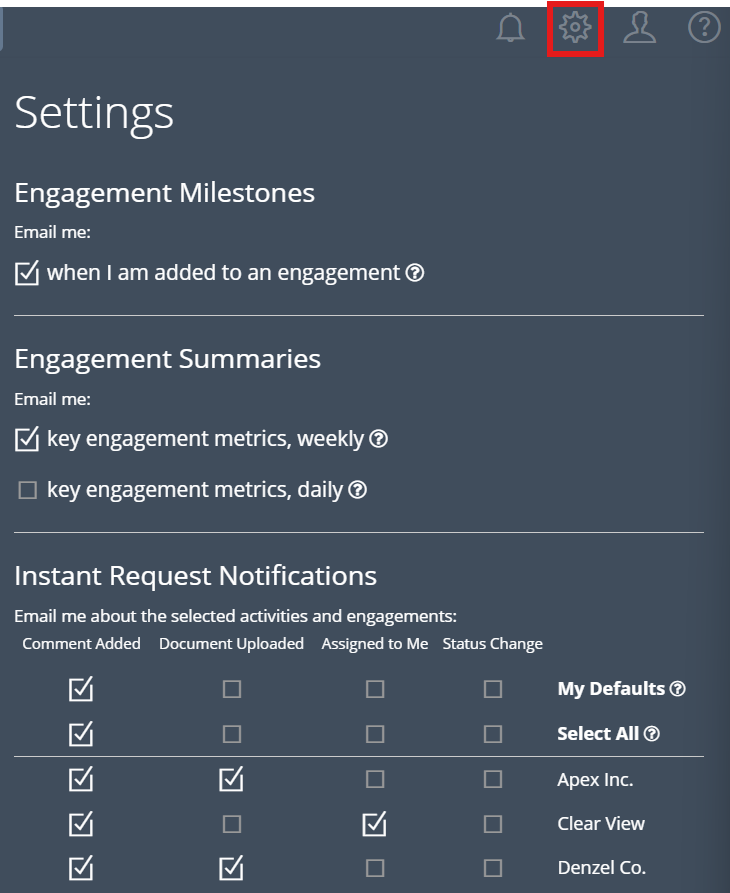Check Document Uploaded for Clear View
Viewport: 730px width, 893px height.
[232, 824]
